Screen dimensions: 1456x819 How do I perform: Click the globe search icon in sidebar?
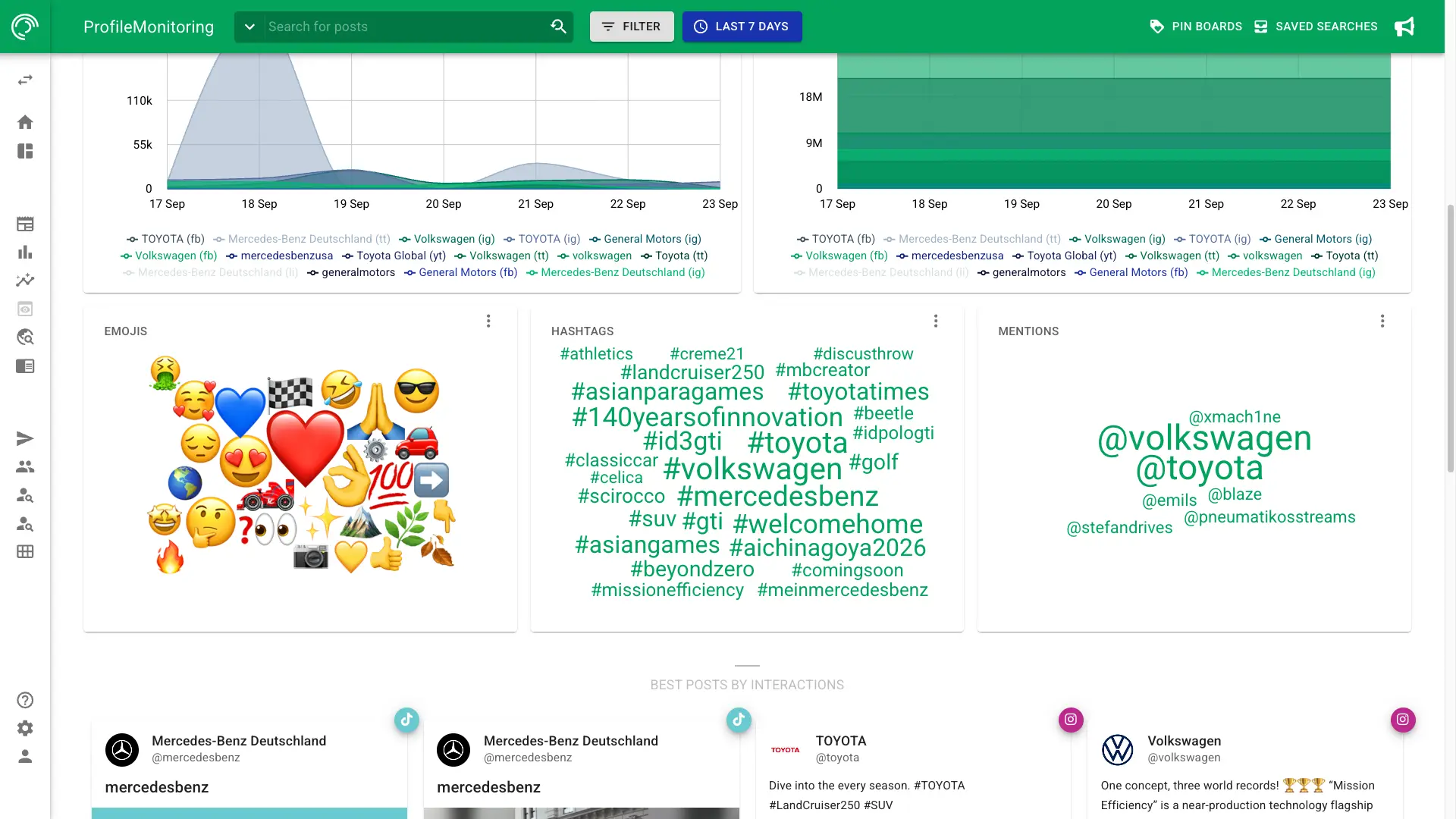[25, 337]
